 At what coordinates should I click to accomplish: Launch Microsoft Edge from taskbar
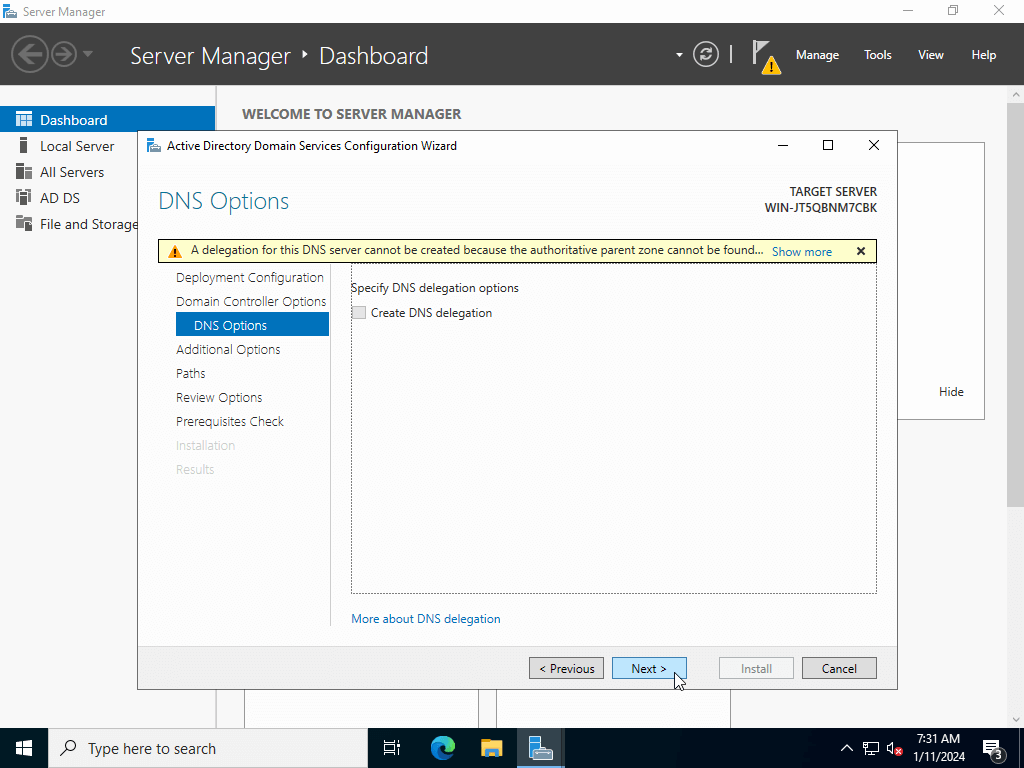click(x=442, y=748)
